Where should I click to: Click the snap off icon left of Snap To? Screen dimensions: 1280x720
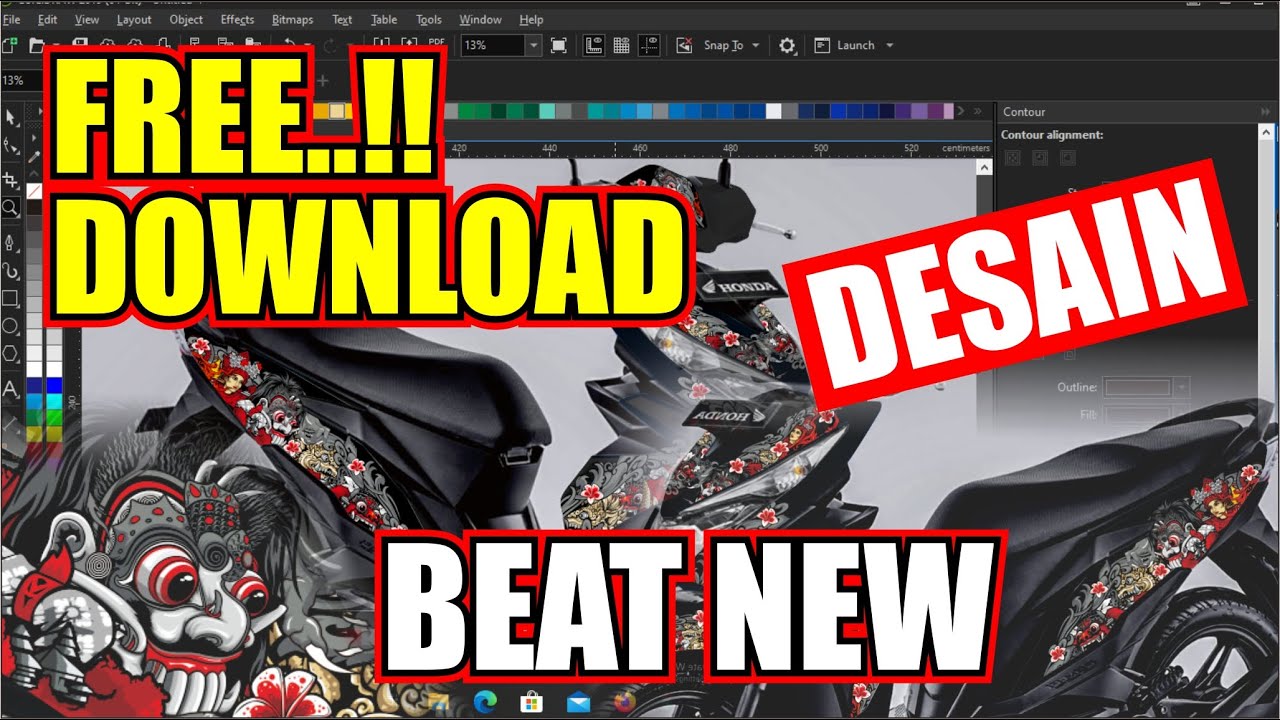[685, 45]
